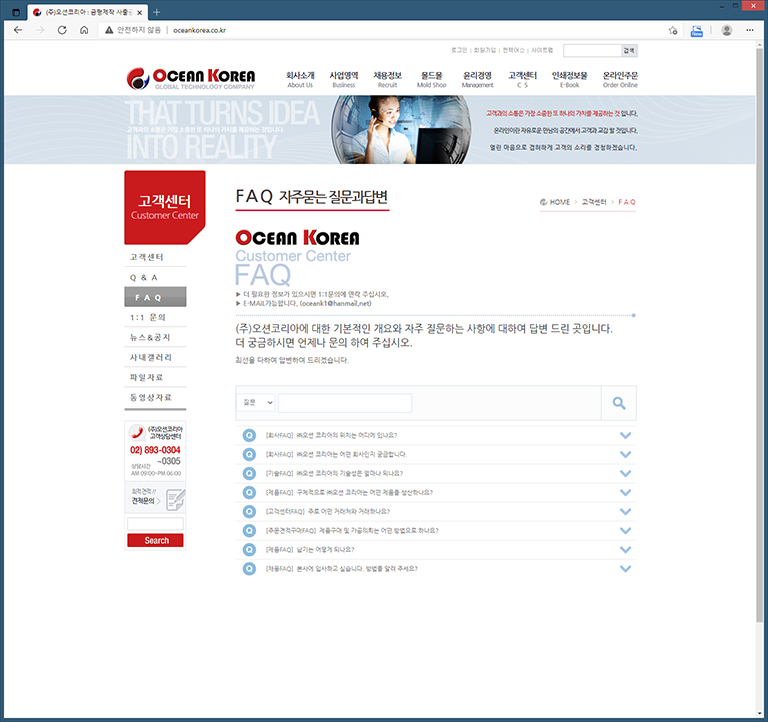Click the red Search button in sidebar

[x=156, y=541]
